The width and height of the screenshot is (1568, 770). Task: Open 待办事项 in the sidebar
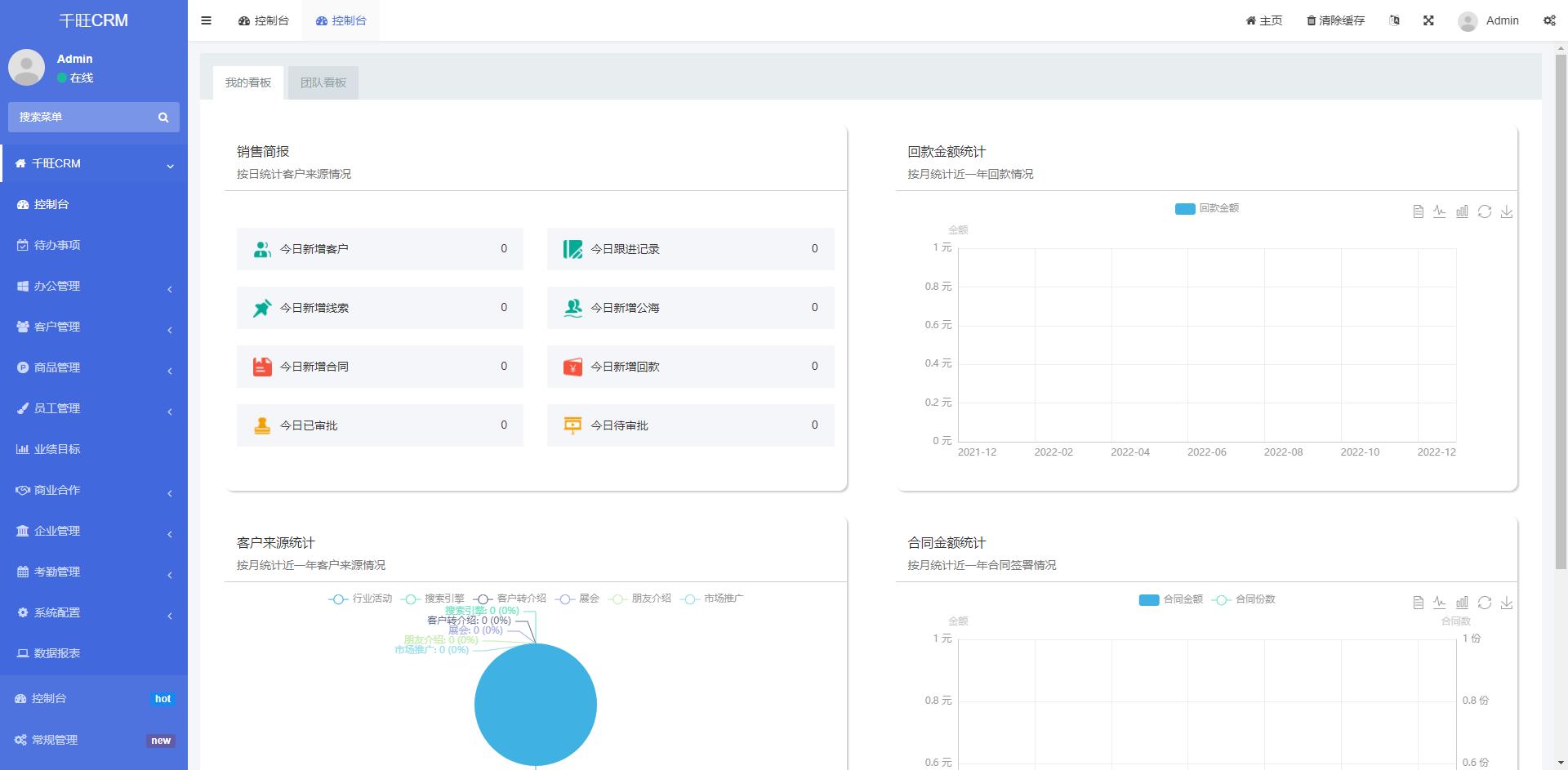(57, 245)
